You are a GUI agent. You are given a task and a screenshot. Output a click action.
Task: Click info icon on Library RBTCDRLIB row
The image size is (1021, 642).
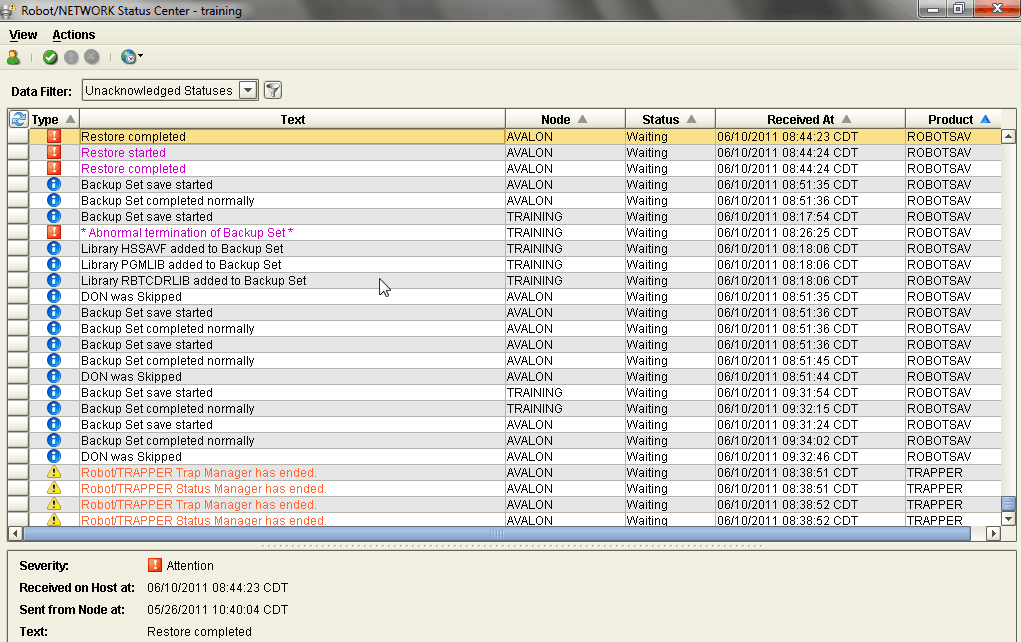(x=54, y=280)
